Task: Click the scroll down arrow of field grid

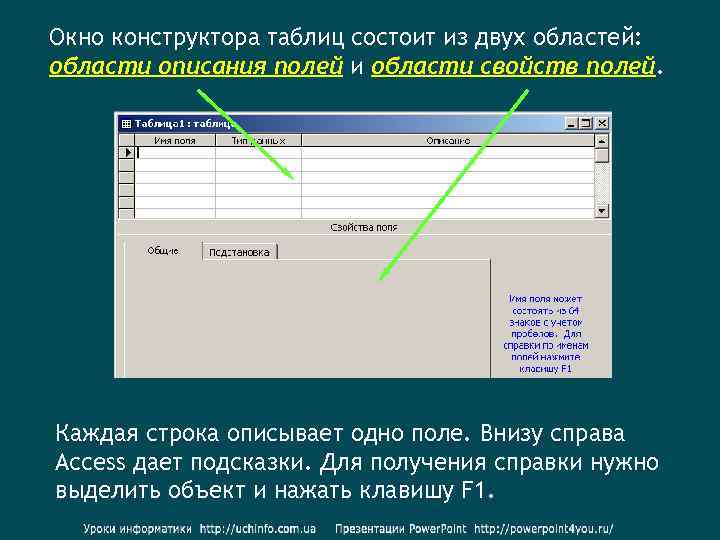Action: 602,211
